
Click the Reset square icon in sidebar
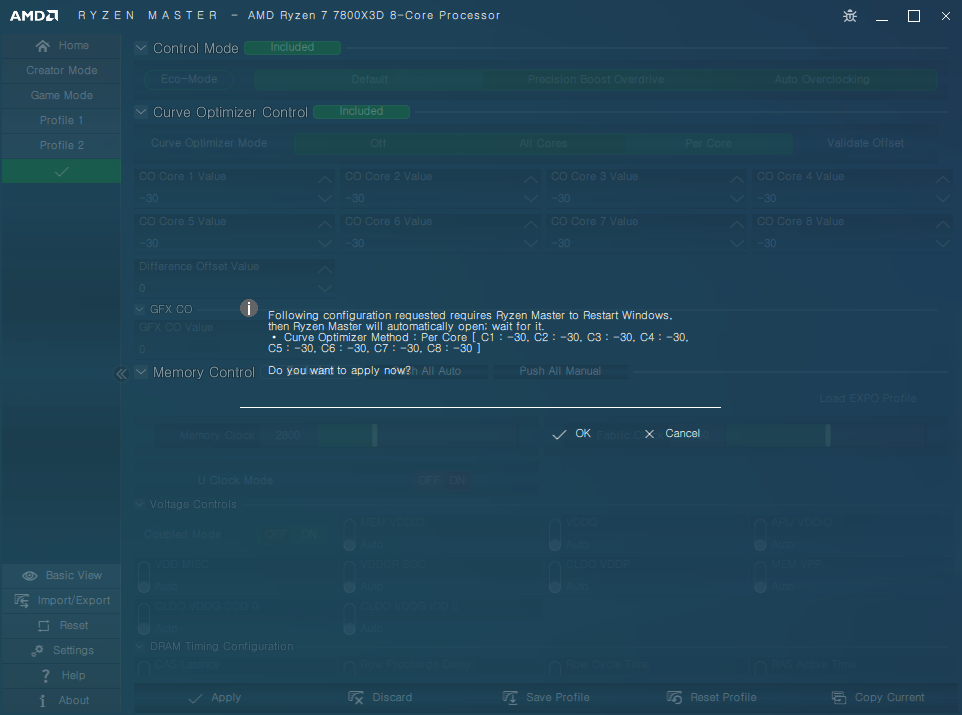44,626
